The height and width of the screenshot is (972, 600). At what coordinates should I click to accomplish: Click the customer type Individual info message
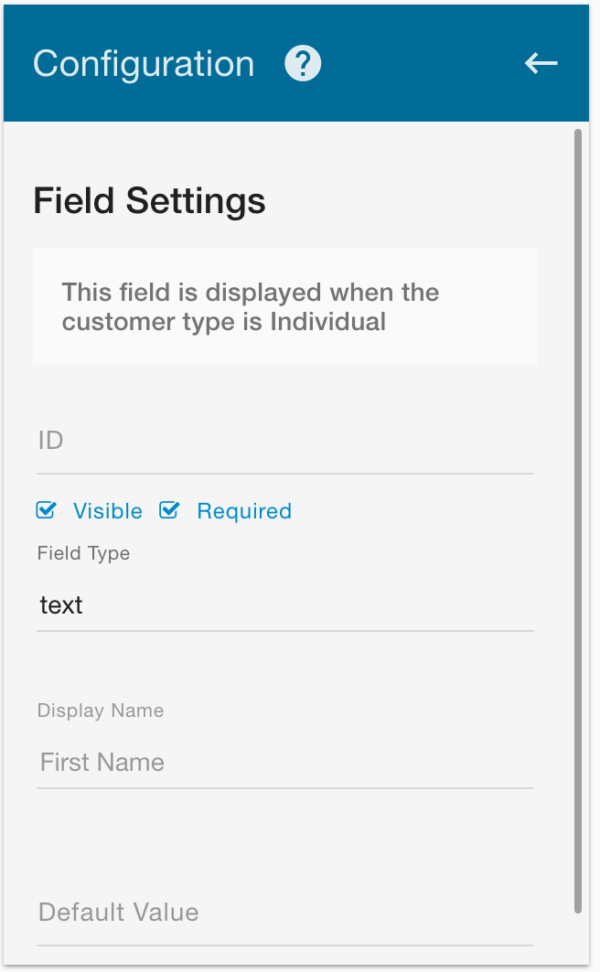pos(285,307)
